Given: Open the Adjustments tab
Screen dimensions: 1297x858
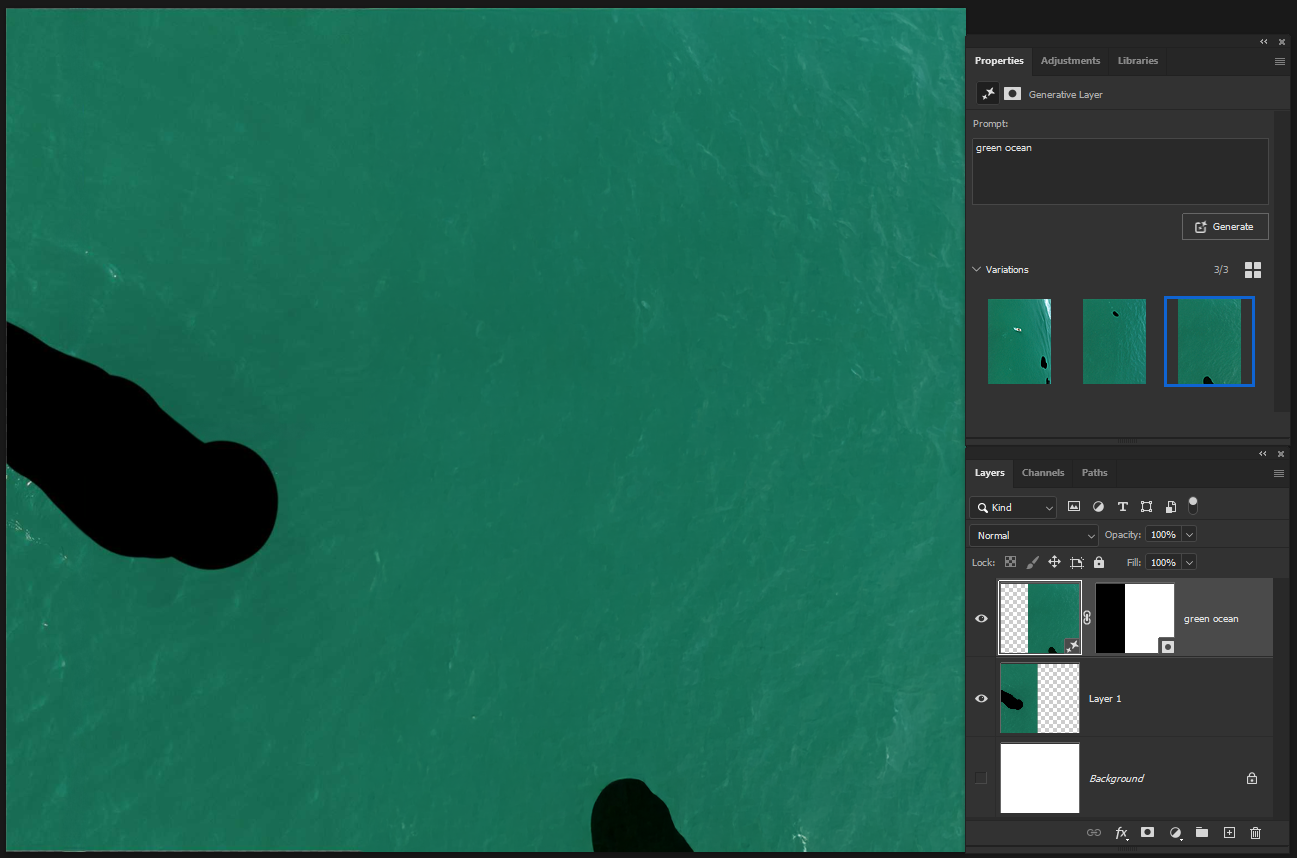Looking at the screenshot, I should pyautogui.click(x=1070, y=61).
